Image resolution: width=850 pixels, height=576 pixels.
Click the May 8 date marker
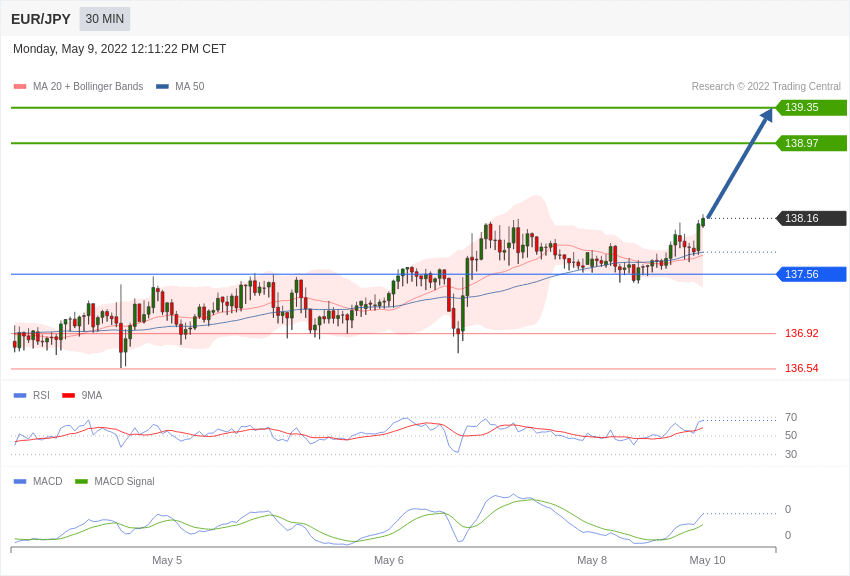592,560
